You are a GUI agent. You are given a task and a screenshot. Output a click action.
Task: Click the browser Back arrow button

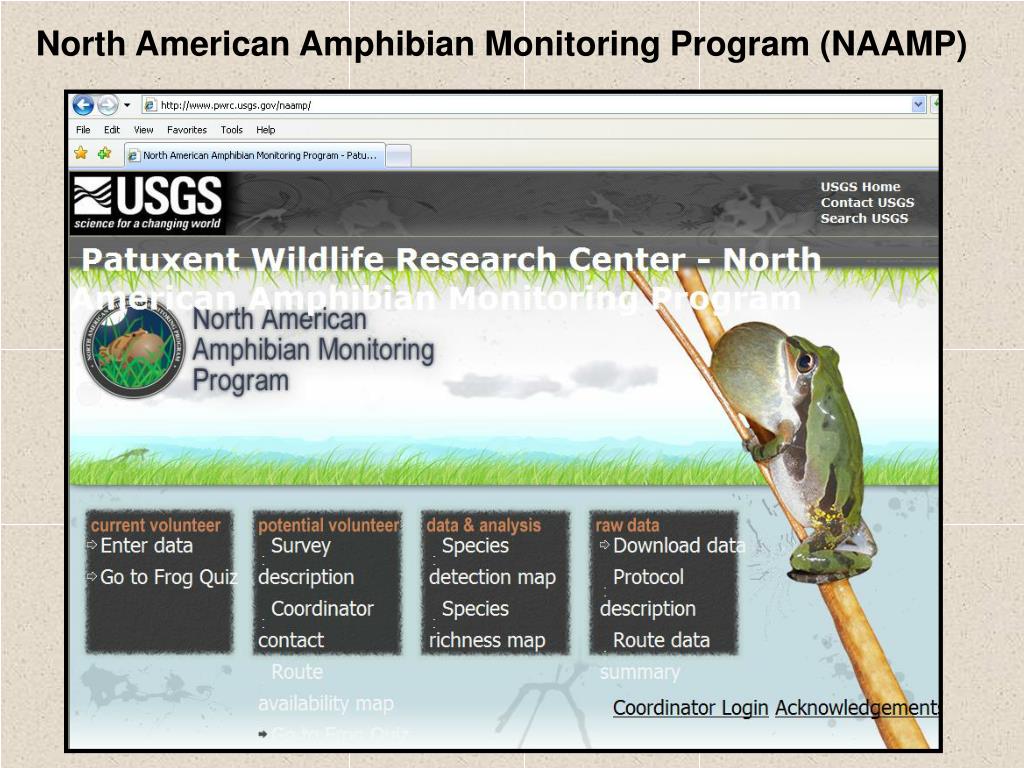[83, 104]
